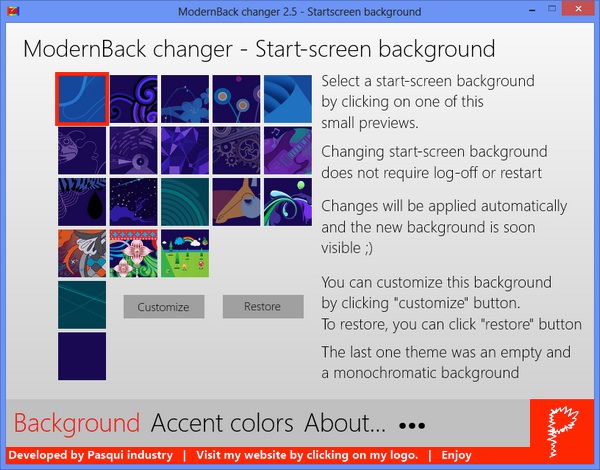This screenshot has height=470, width=600.
Task: Pick the orange animal head background thumbnail
Action: [236, 202]
